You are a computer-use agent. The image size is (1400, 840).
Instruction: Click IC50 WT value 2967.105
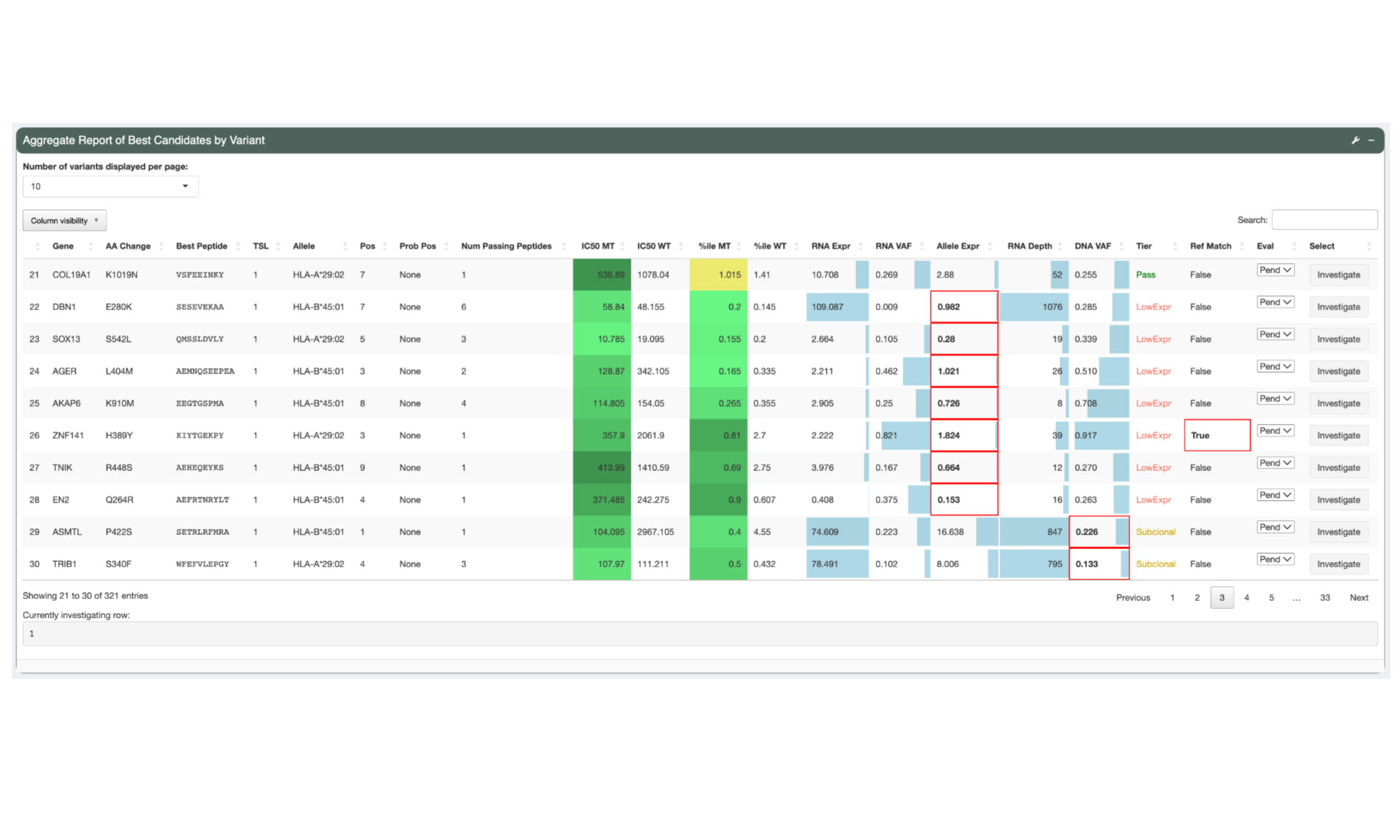(655, 531)
